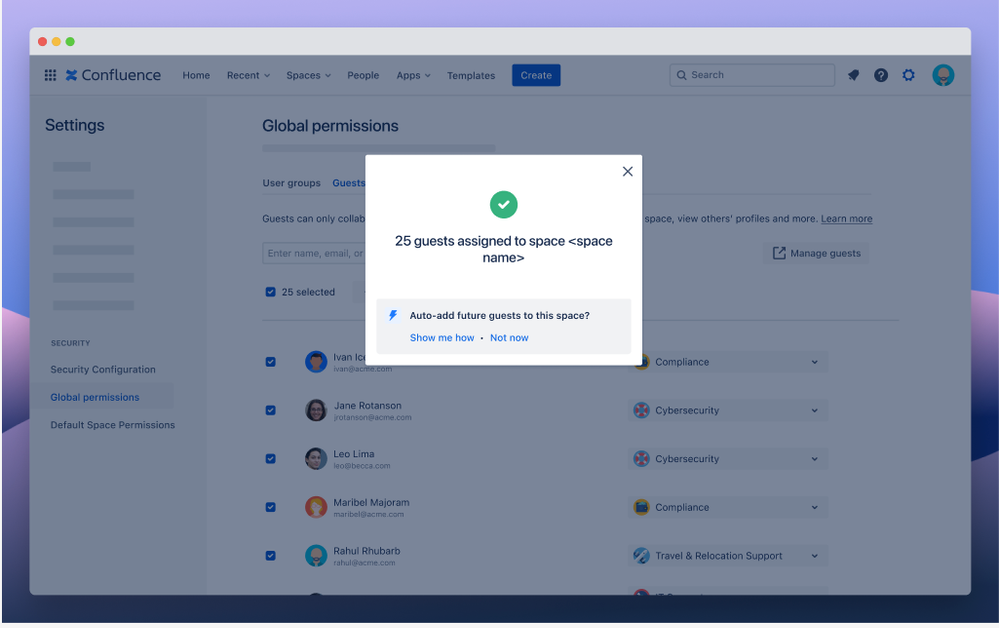Uncheck Leo Lima's checkbox
The image size is (999, 628).
pos(270,459)
